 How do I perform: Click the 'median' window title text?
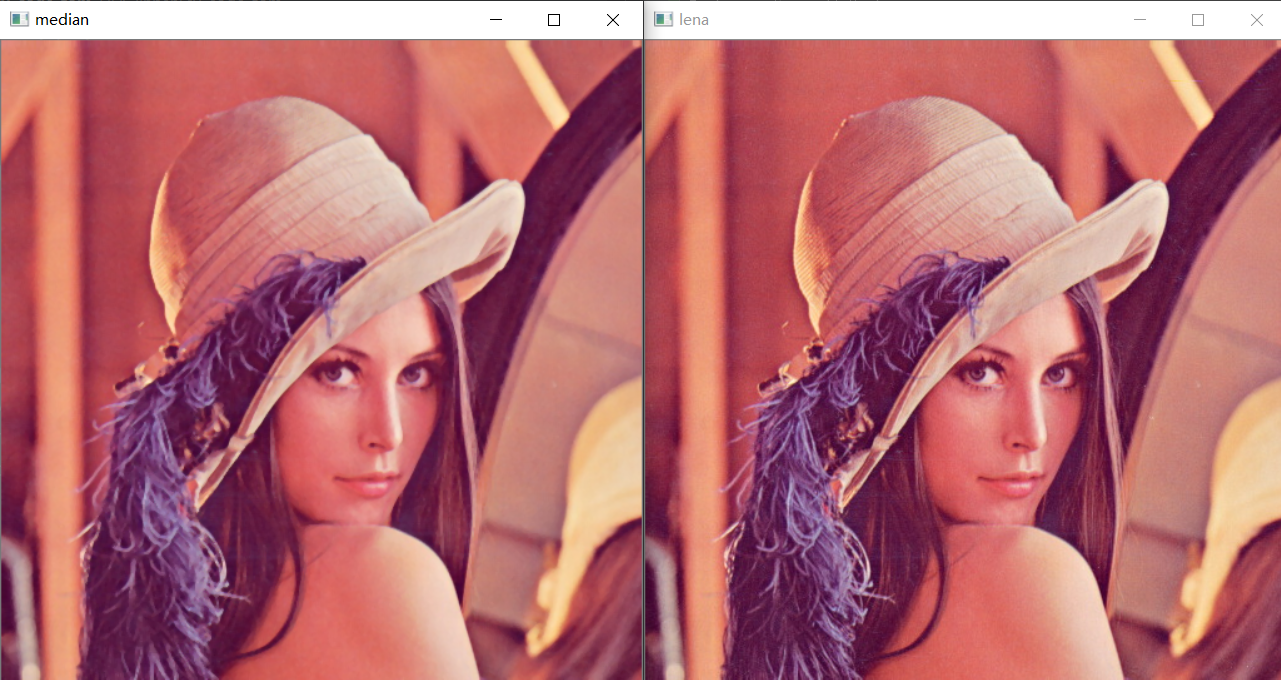coord(62,19)
